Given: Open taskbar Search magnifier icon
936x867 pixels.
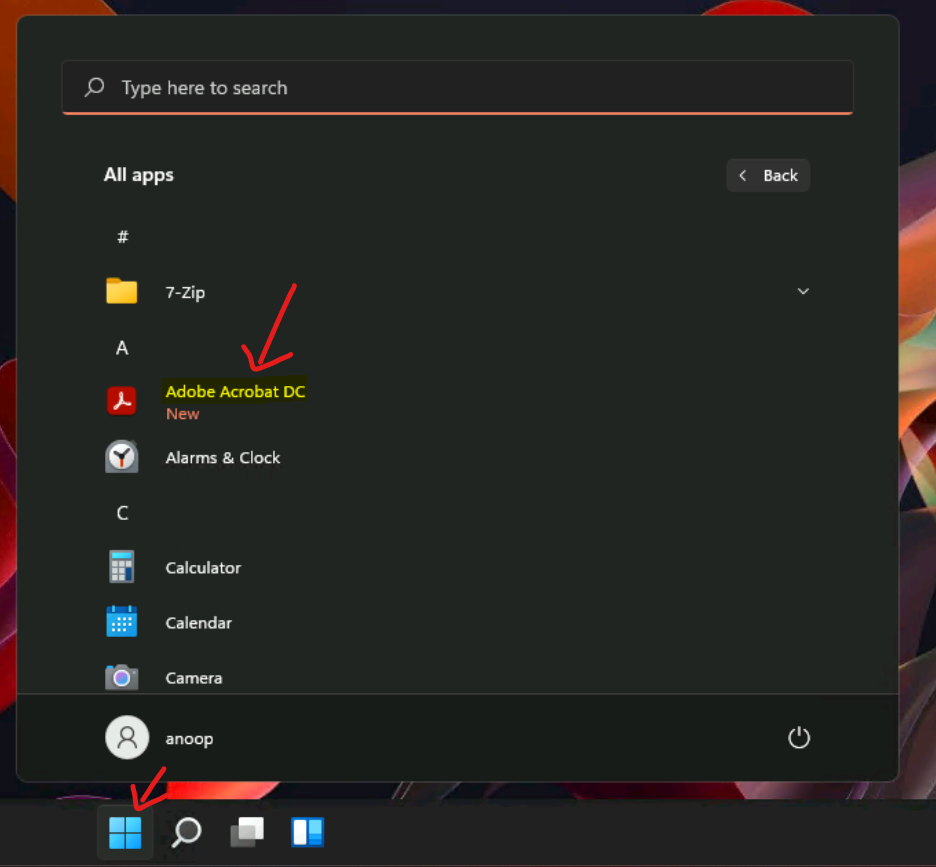Looking at the screenshot, I should pyautogui.click(x=187, y=832).
